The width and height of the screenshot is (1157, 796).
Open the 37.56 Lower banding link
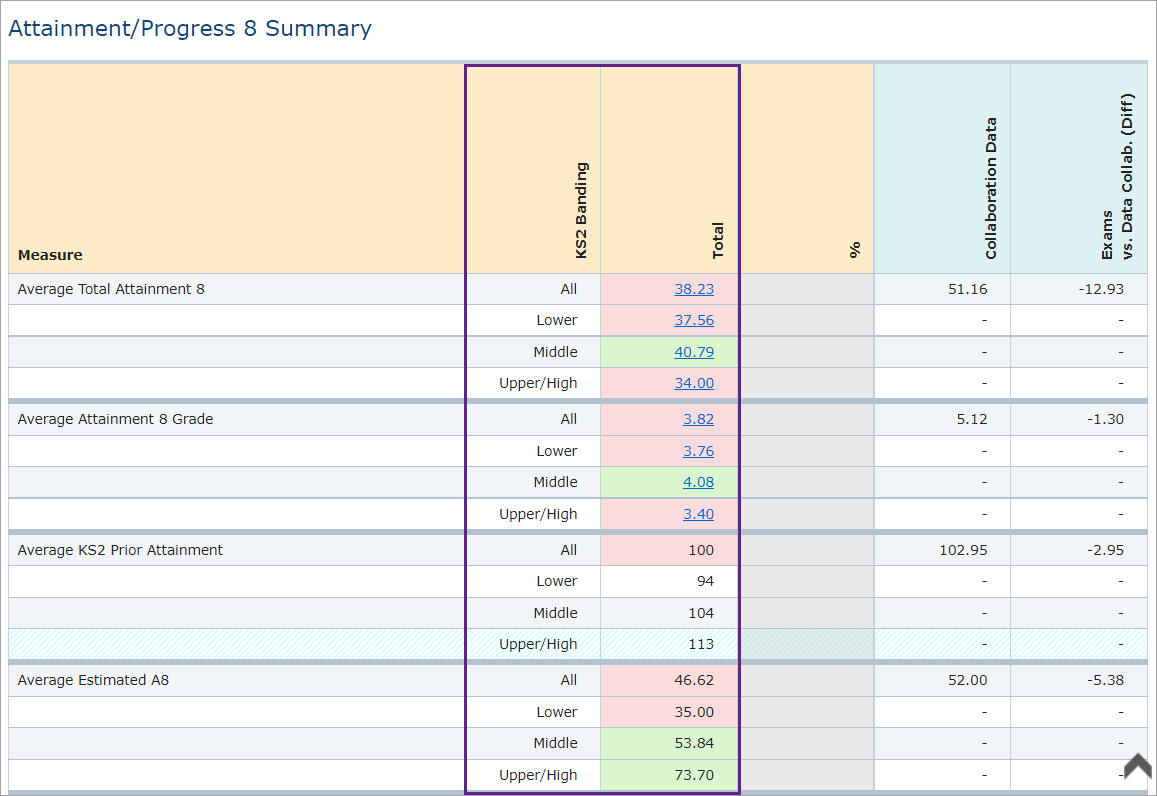tap(693, 320)
